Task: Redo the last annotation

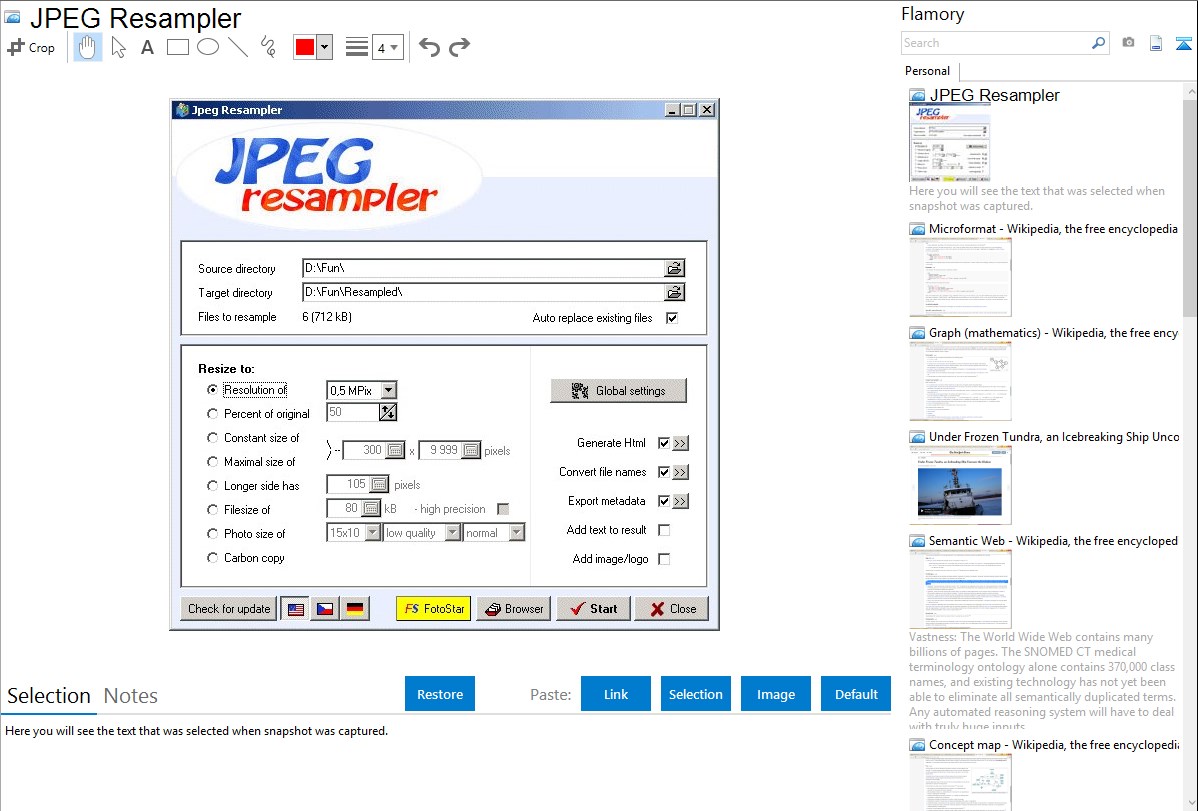Action: (x=459, y=47)
